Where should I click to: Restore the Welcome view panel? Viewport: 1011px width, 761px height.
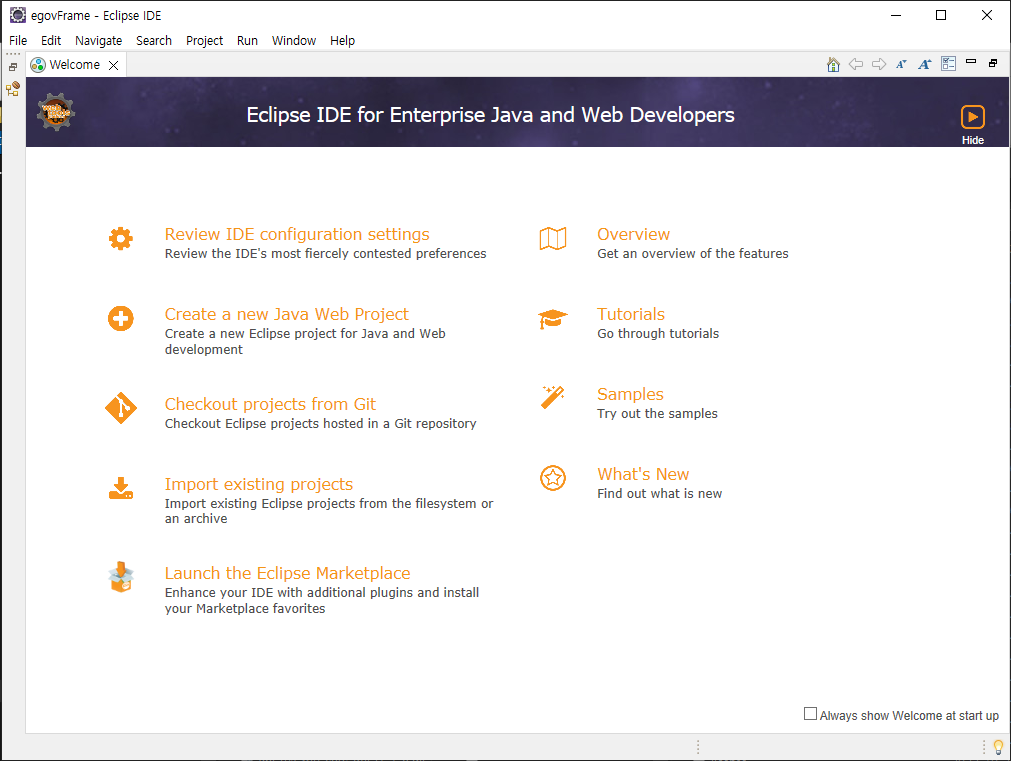(993, 63)
